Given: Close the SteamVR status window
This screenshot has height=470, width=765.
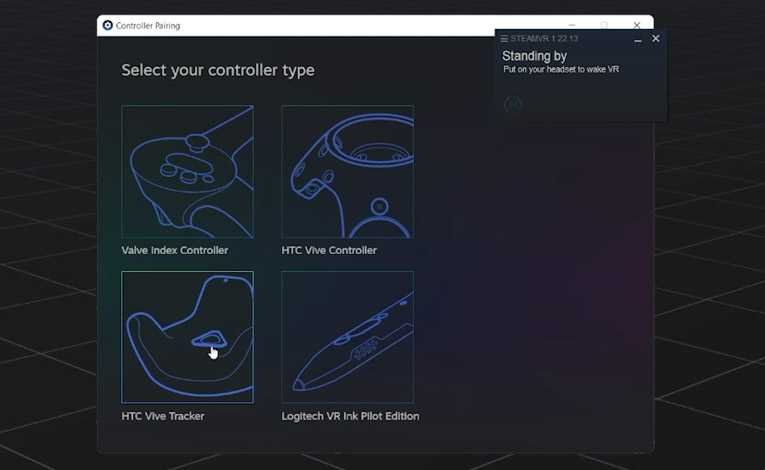Looking at the screenshot, I should coord(656,39).
